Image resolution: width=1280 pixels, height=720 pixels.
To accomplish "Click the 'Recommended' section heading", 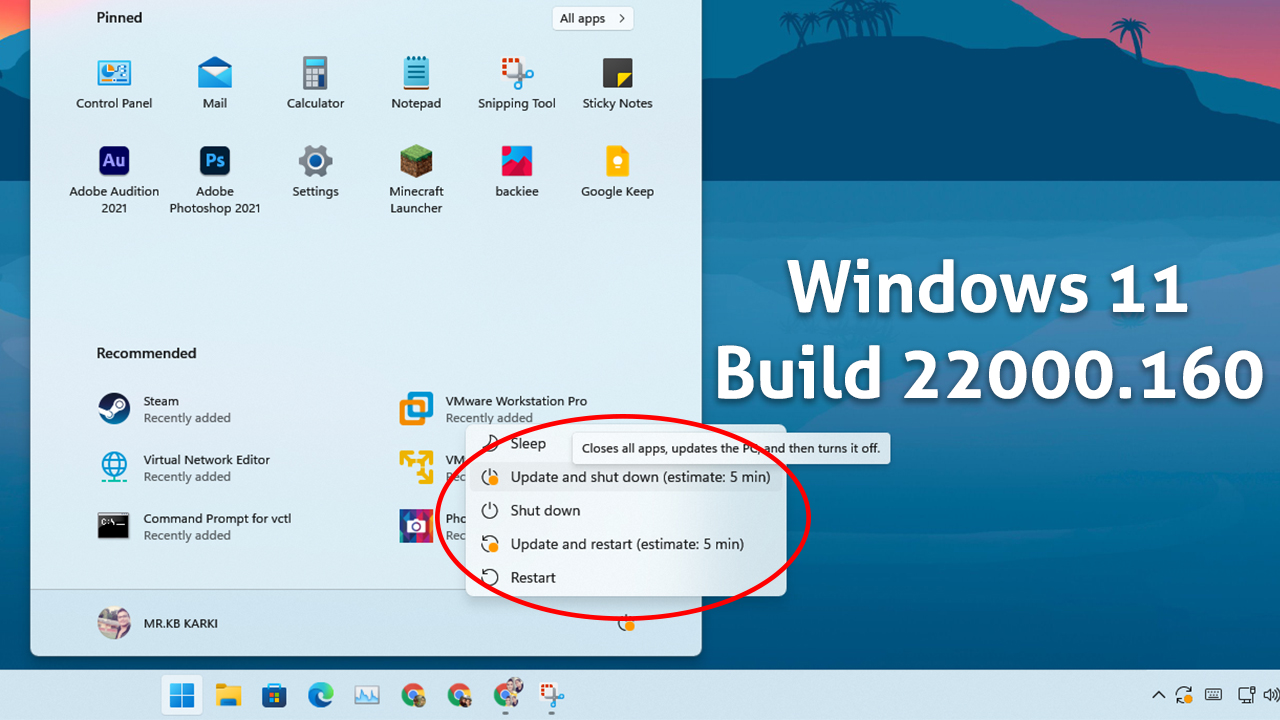I will click(146, 353).
